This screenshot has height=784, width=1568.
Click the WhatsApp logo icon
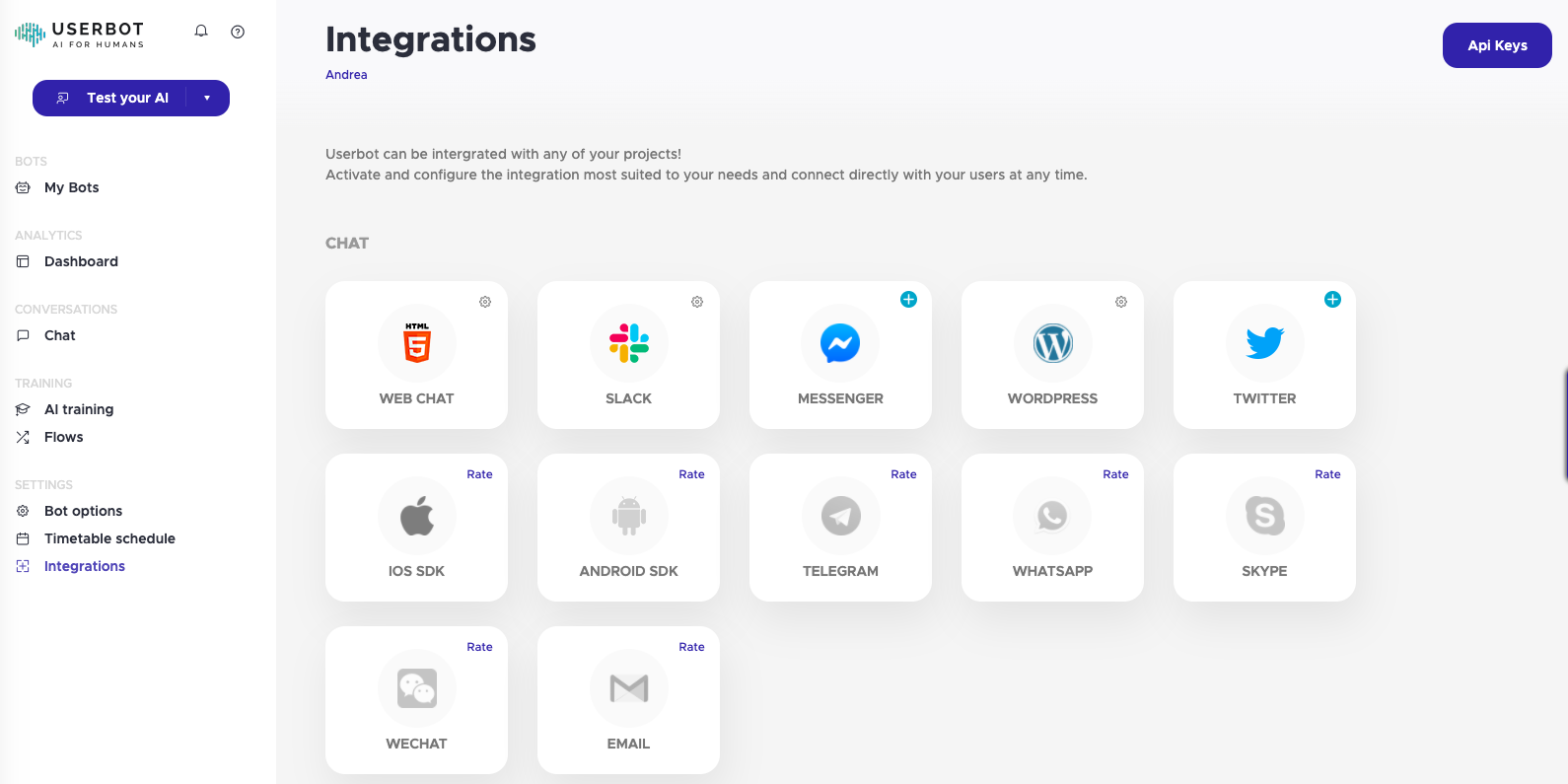pos(1053,516)
